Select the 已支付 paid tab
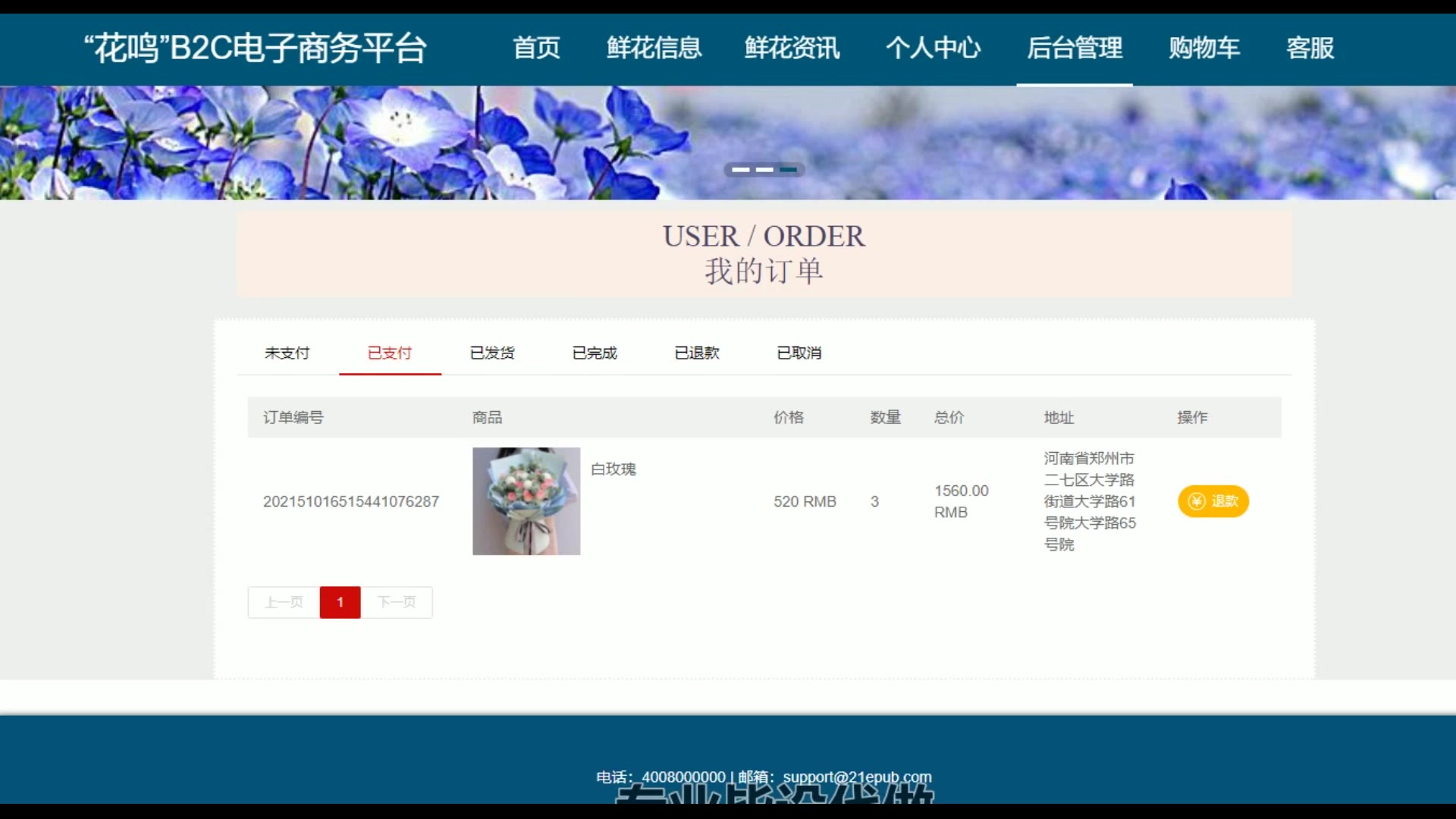This screenshot has width=1456, height=819. click(389, 353)
